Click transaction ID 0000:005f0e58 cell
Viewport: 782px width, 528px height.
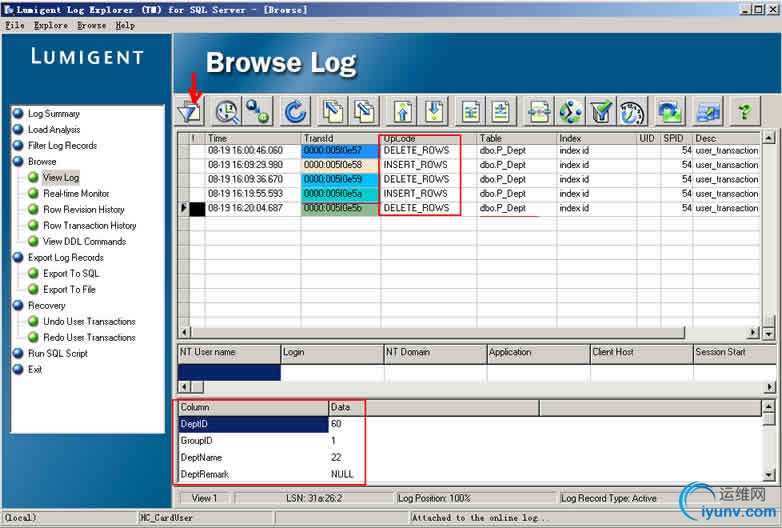pos(341,165)
